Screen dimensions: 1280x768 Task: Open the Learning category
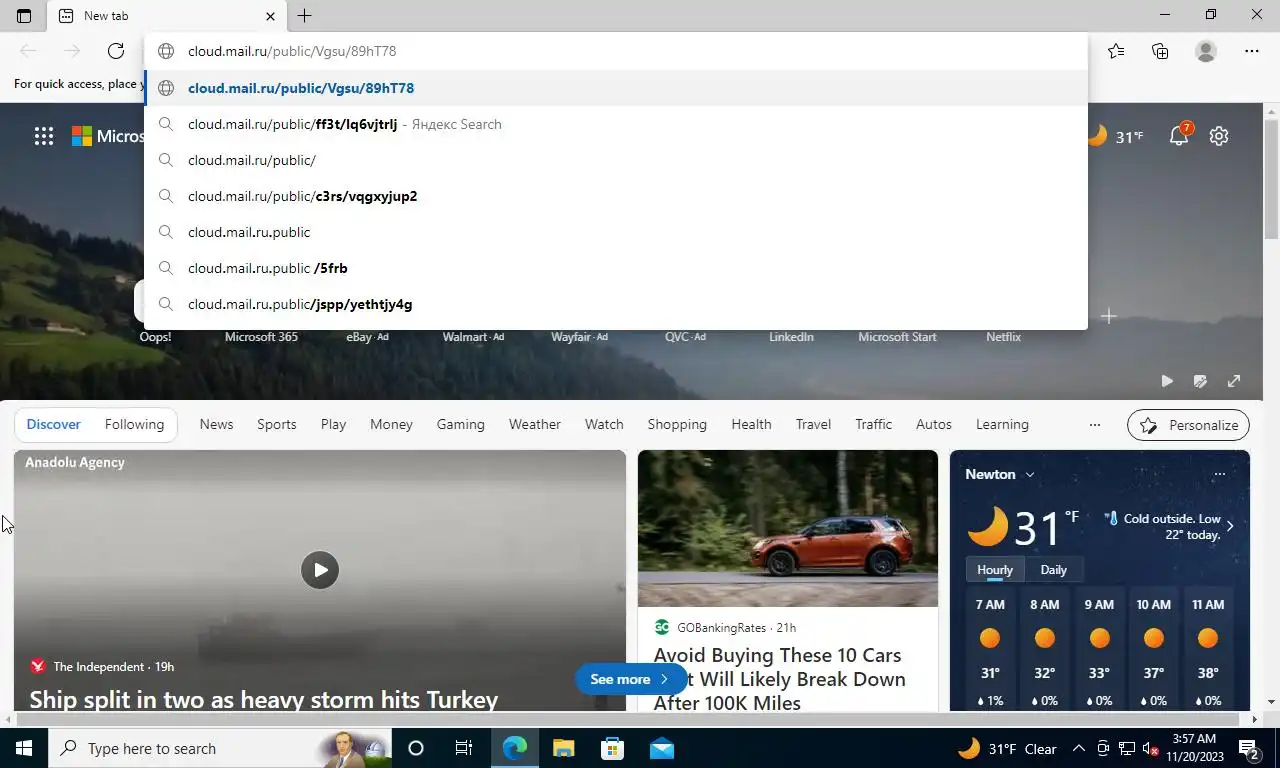click(1002, 424)
